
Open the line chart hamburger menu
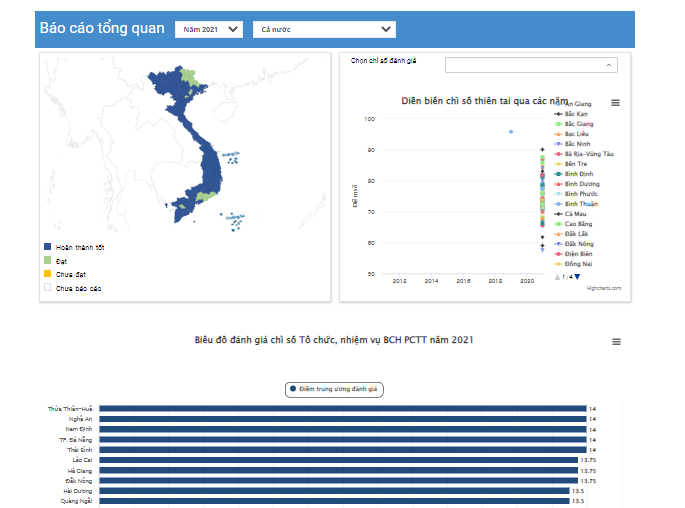(615, 103)
